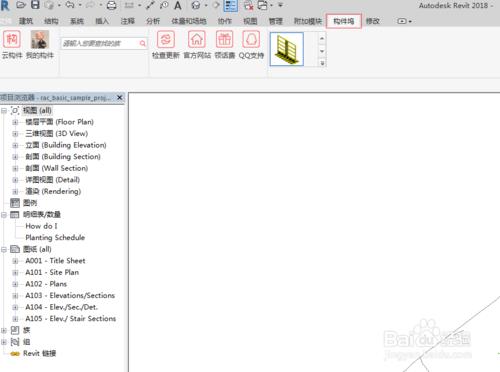Expand the 剖面 (Building Section) node
The image size is (500, 372).
click(x=15, y=157)
